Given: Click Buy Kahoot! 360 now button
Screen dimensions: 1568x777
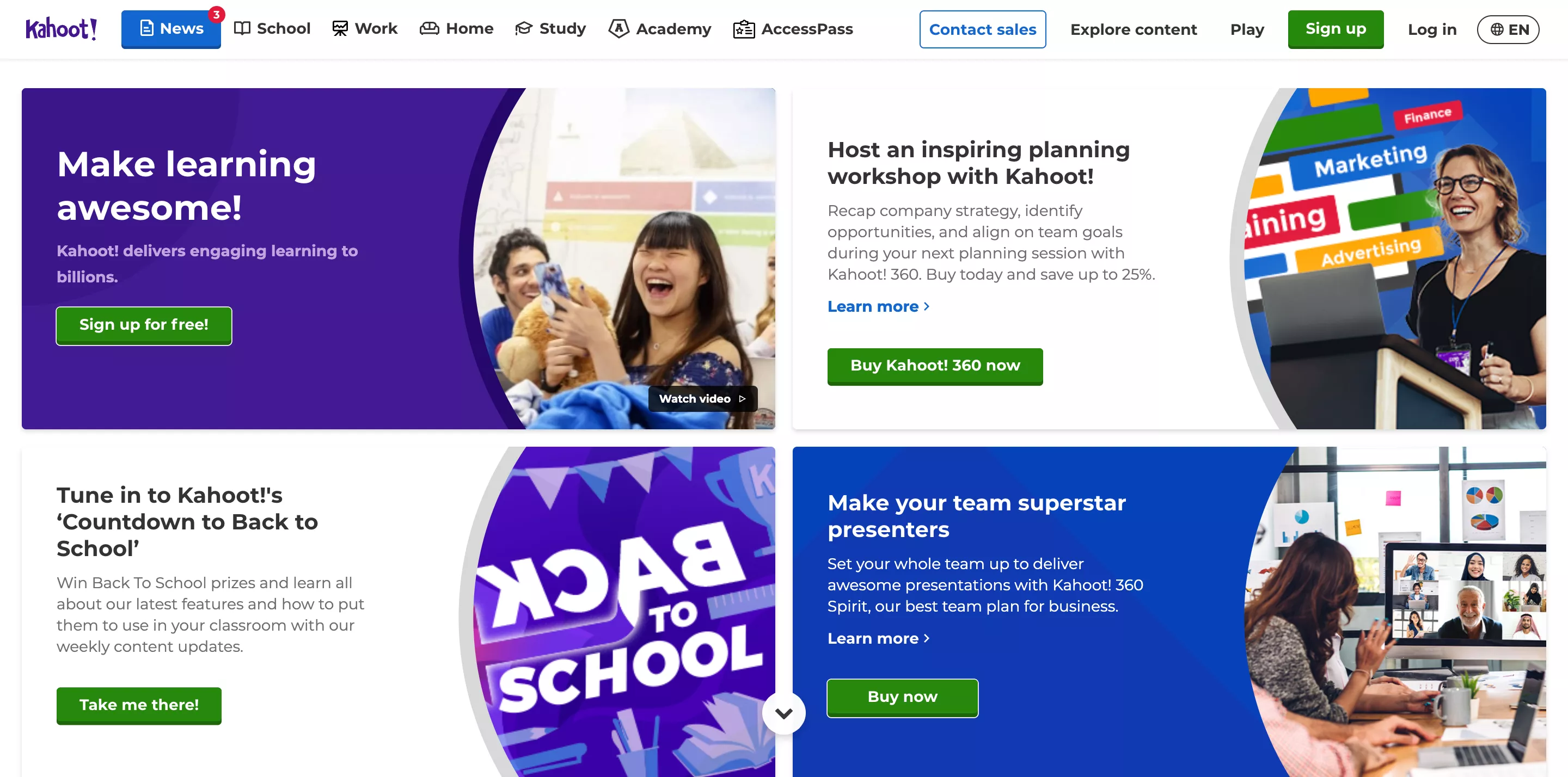Looking at the screenshot, I should point(935,366).
